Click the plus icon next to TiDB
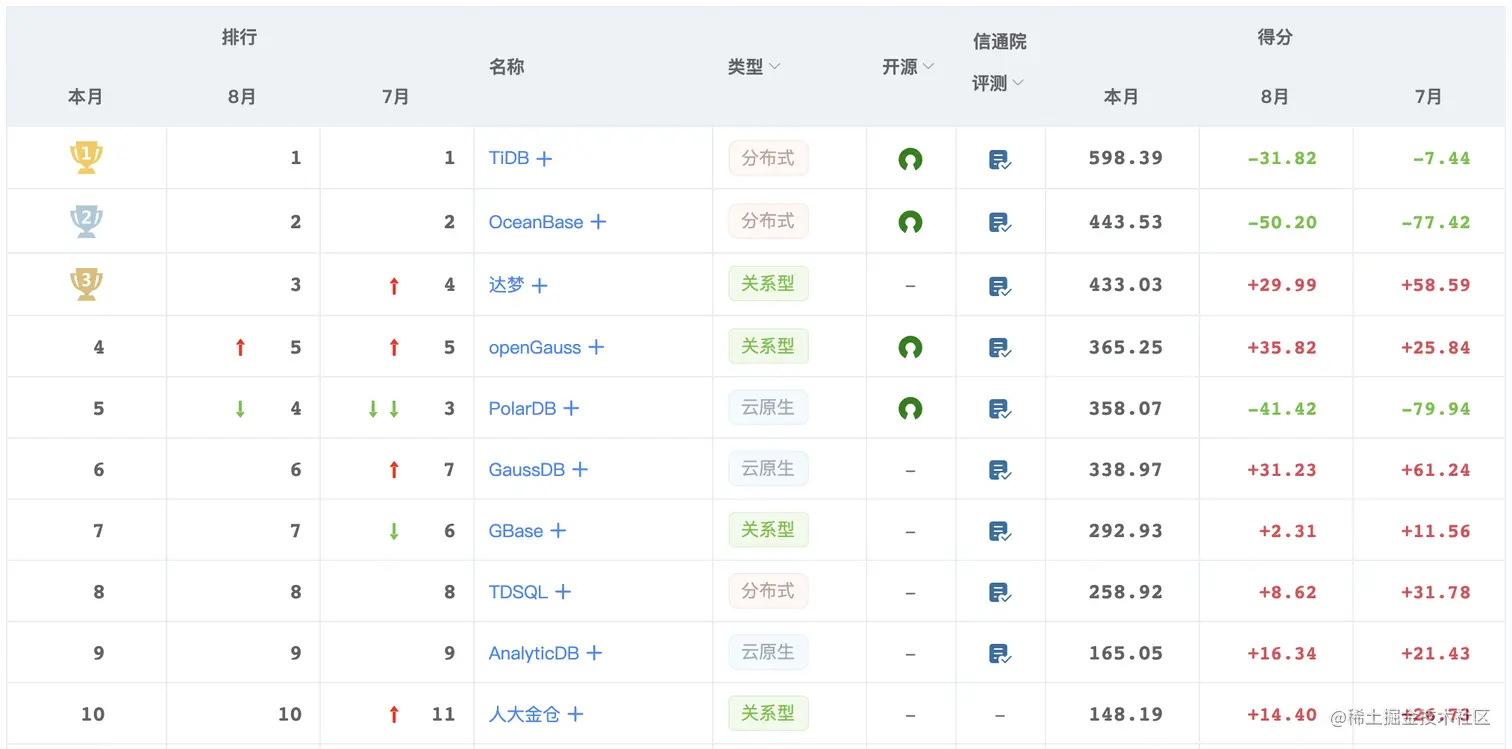The image size is (1512, 749). [x=544, y=158]
